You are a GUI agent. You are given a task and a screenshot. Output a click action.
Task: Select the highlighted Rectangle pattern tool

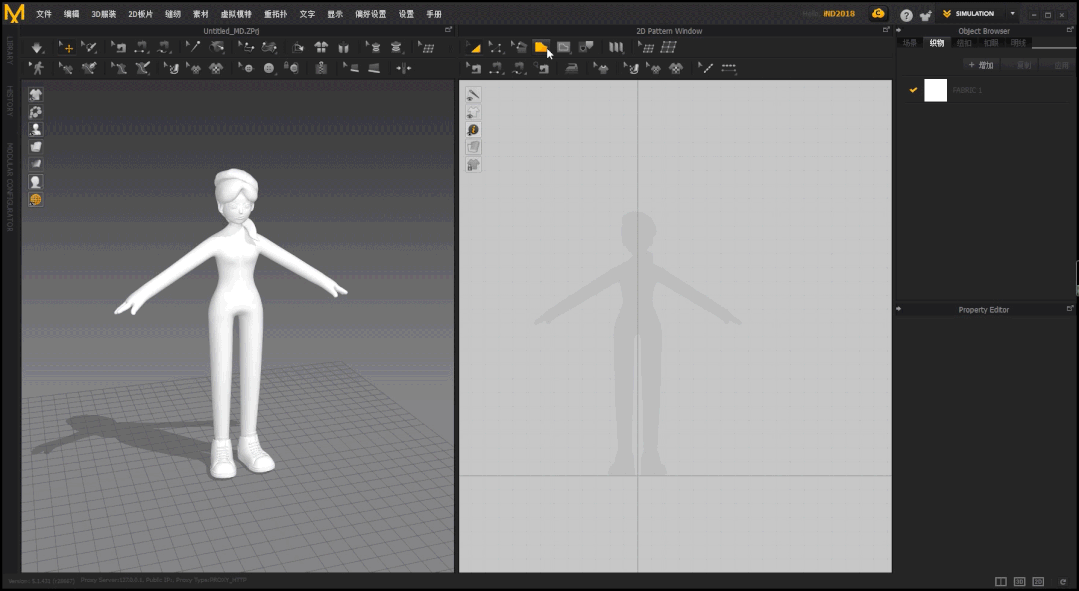click(x=541, y=47)
